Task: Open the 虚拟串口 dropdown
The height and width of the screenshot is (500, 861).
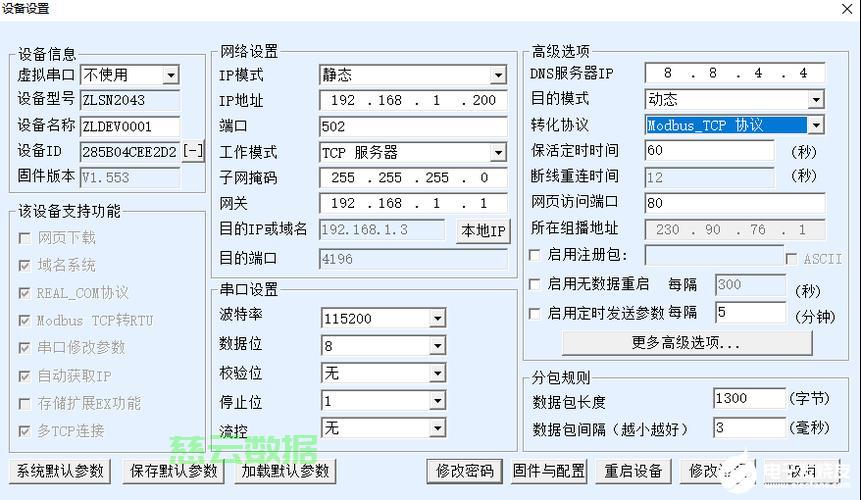Action: click(170, 75)
